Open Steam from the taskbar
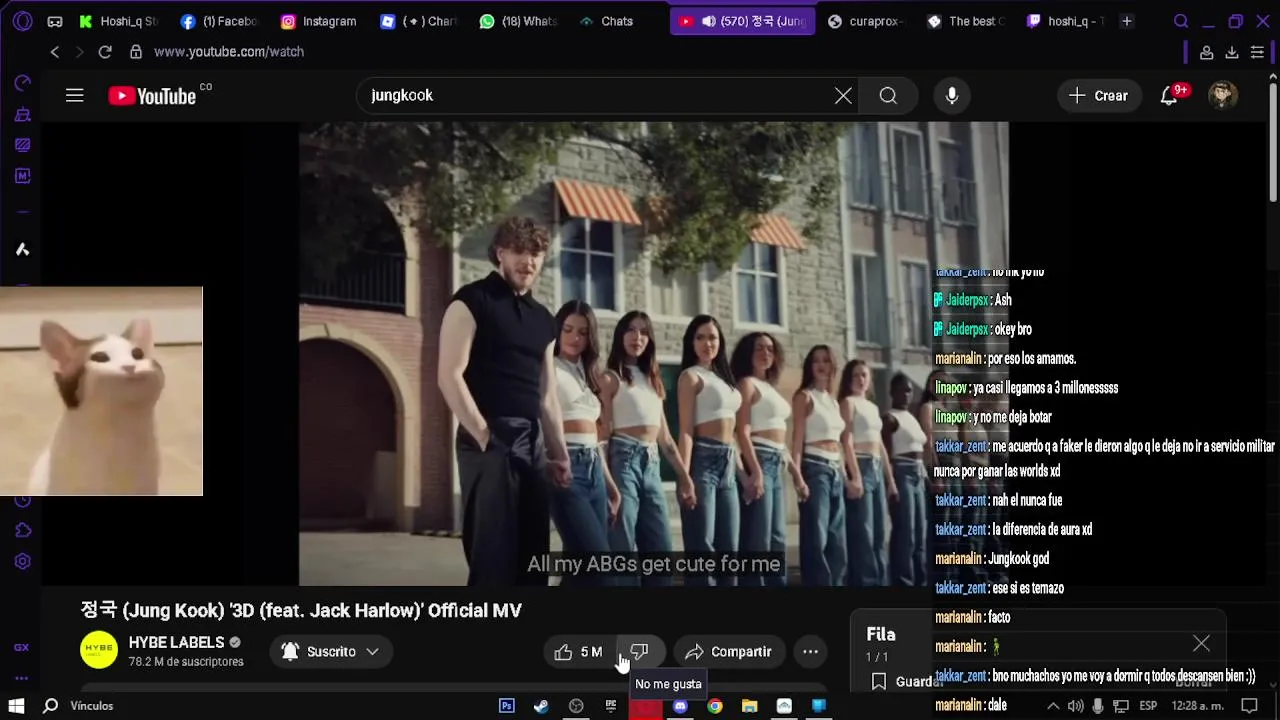This screenshot has width=1280, height=720. (541, 706)
